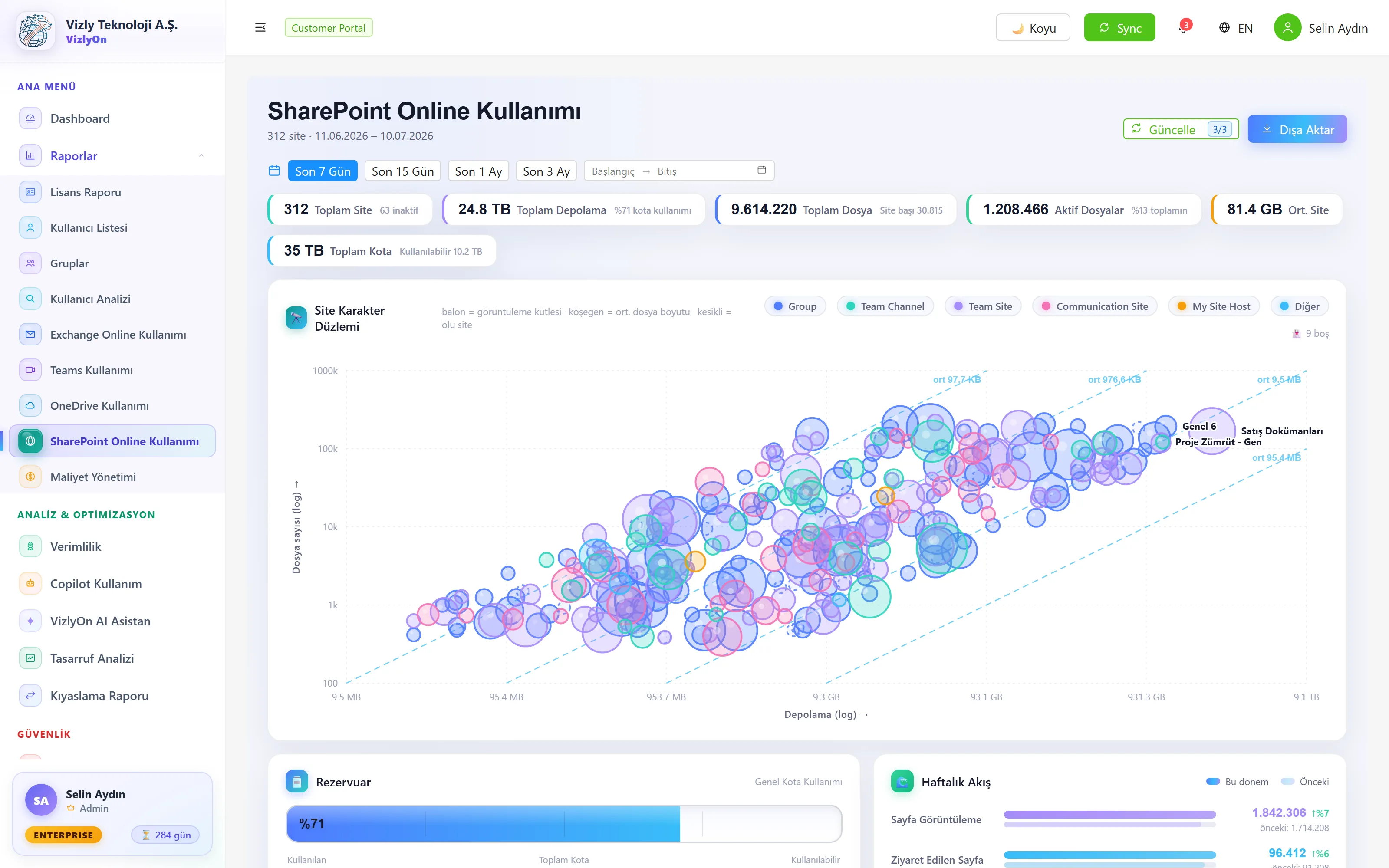1389x868 pixels.
Task: Open the date range picker calendar icon
Action: coord(762,170)
